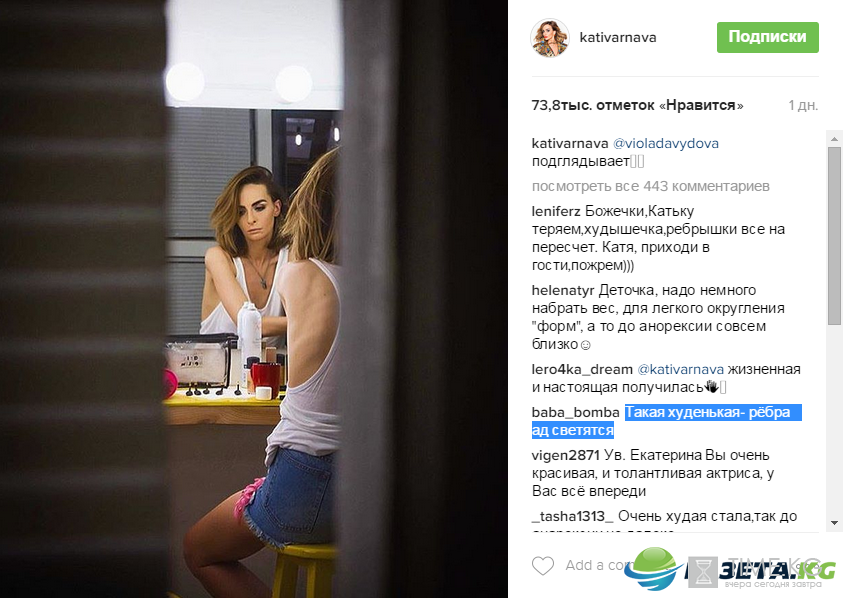Screen dimensions: 843x598
Task: Open kativarnava profile avatar
Action: tap(549, 38)
